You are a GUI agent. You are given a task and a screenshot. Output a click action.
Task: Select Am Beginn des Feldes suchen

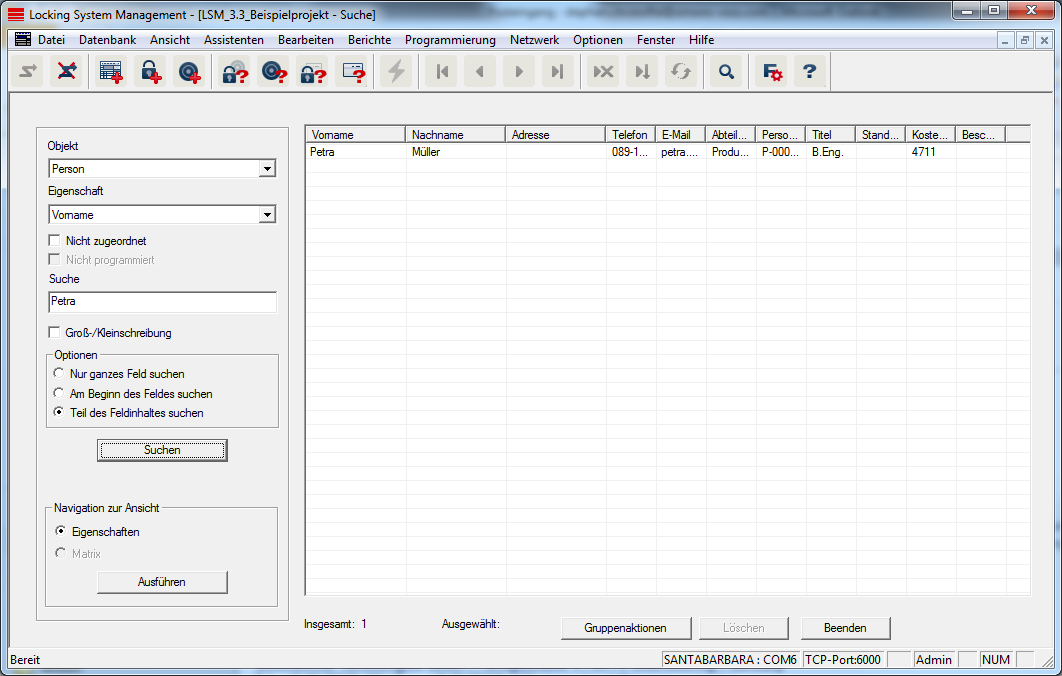60,393
